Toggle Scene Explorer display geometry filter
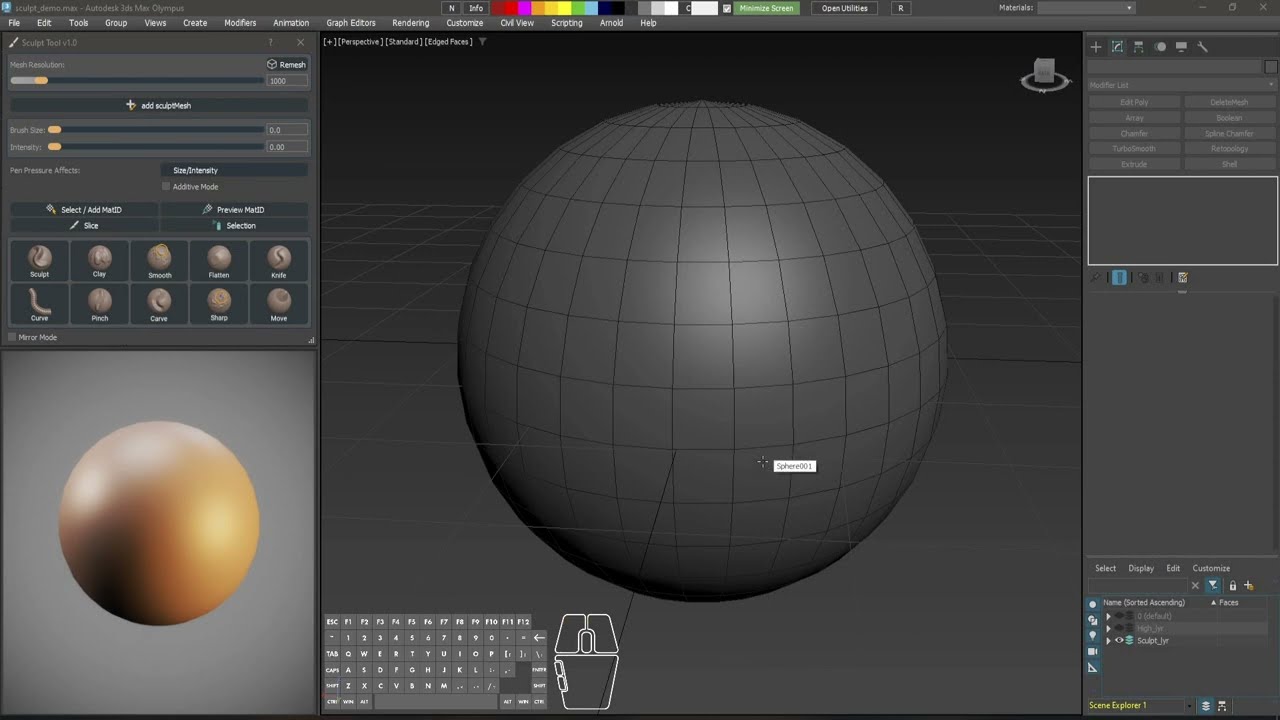Screen dimensions: 1280x720 point(1092,604)
